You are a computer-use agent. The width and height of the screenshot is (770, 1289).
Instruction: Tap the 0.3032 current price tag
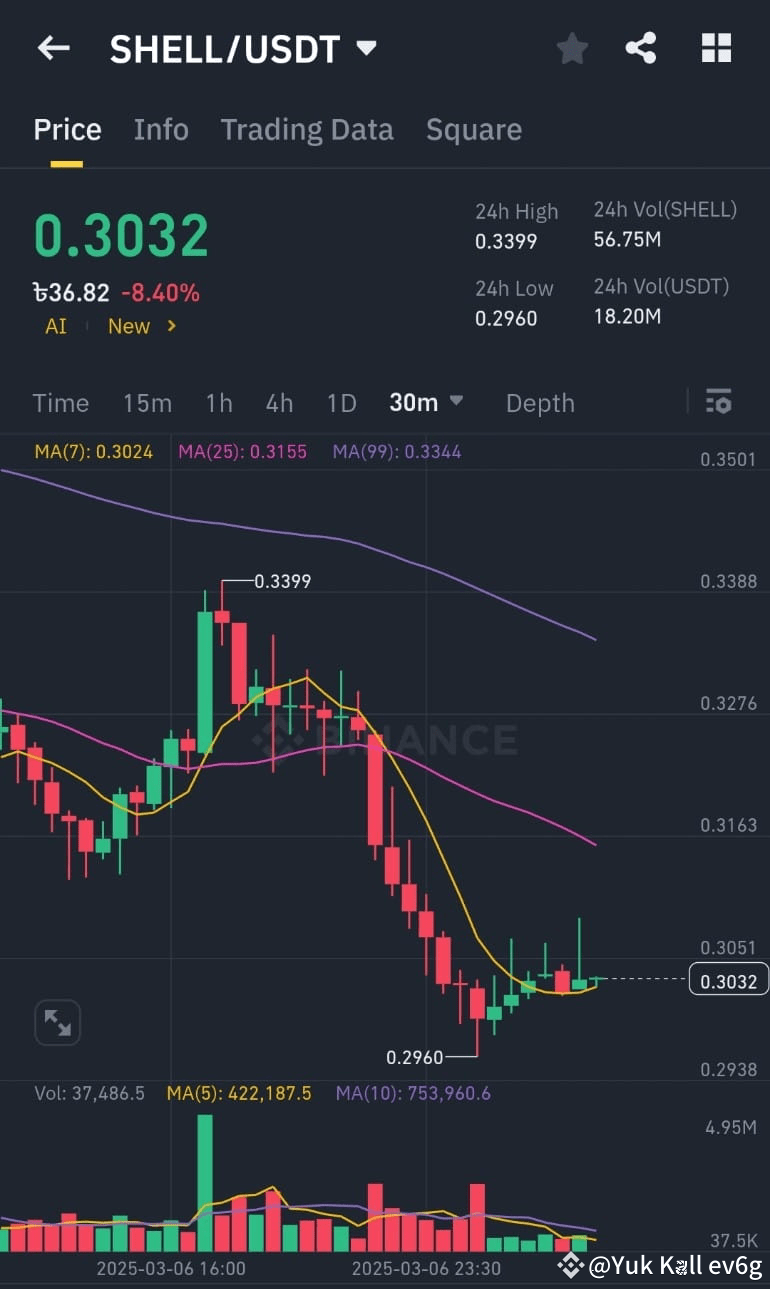(x=728, y=980)
